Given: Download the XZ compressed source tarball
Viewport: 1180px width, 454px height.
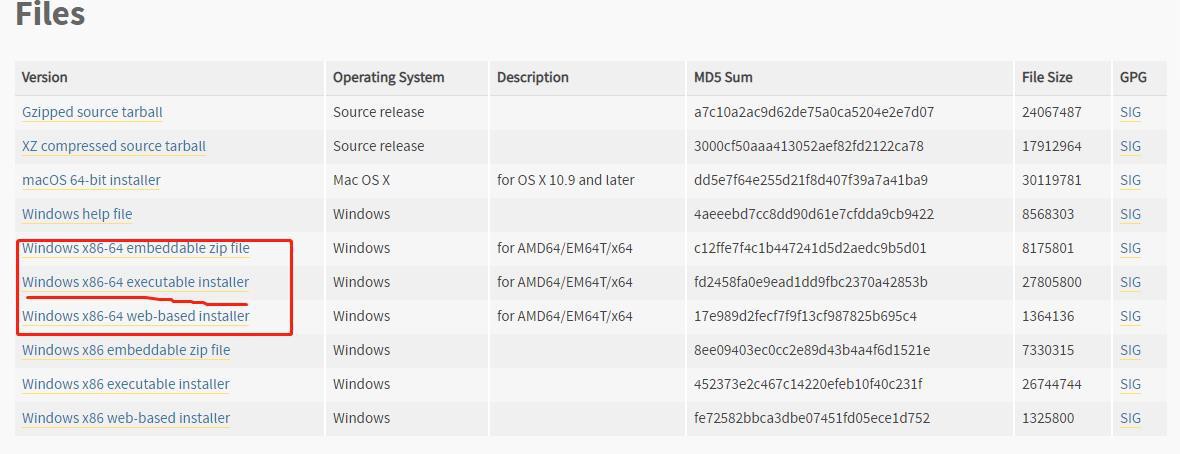Looking at the screenshot, I should 113,146.
